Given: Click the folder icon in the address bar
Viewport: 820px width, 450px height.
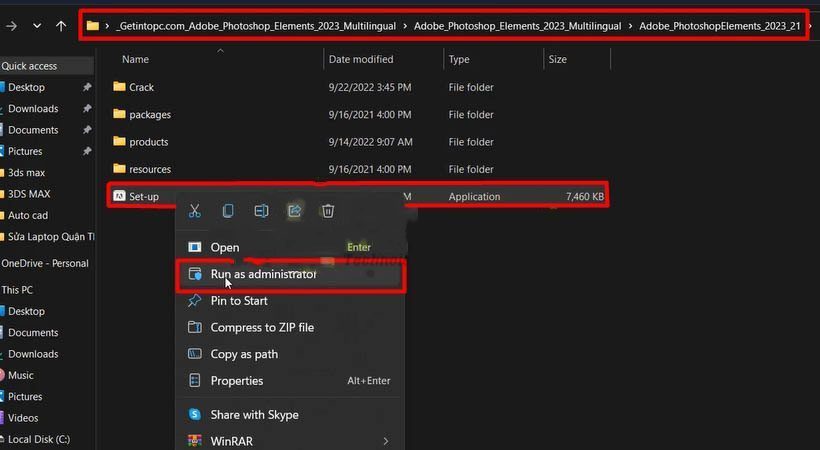Looking at the screenshot, I should coord(93,26).
